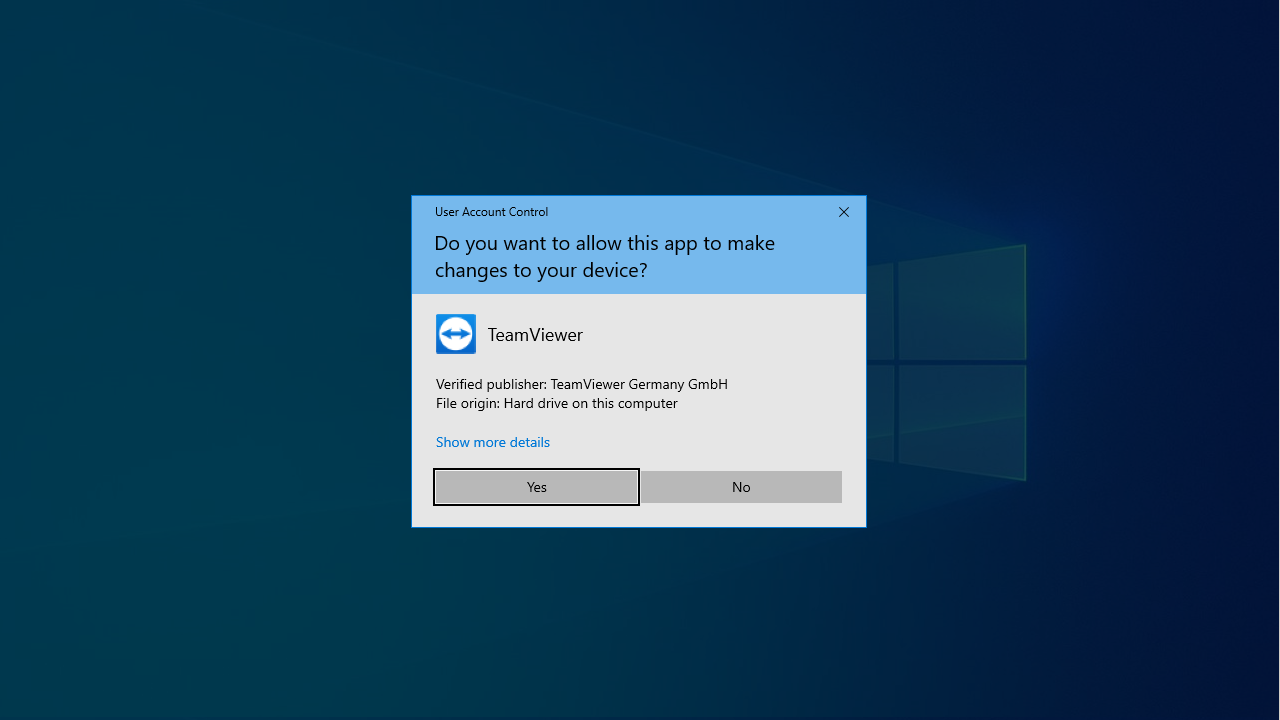Viewport: 1280px width, 720px height.
Task: Select the 'TeamViewer Germany GmbH' publisher name
Action: point(639,384)
